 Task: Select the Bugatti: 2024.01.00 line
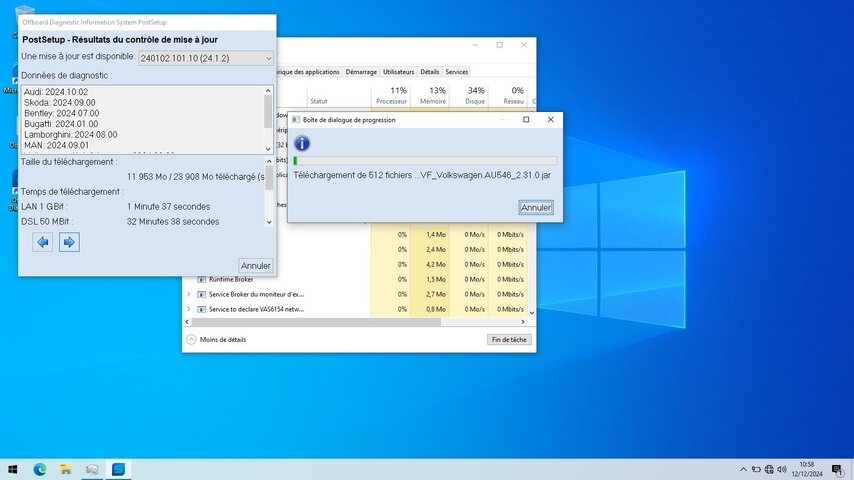(x=61, y=124)
